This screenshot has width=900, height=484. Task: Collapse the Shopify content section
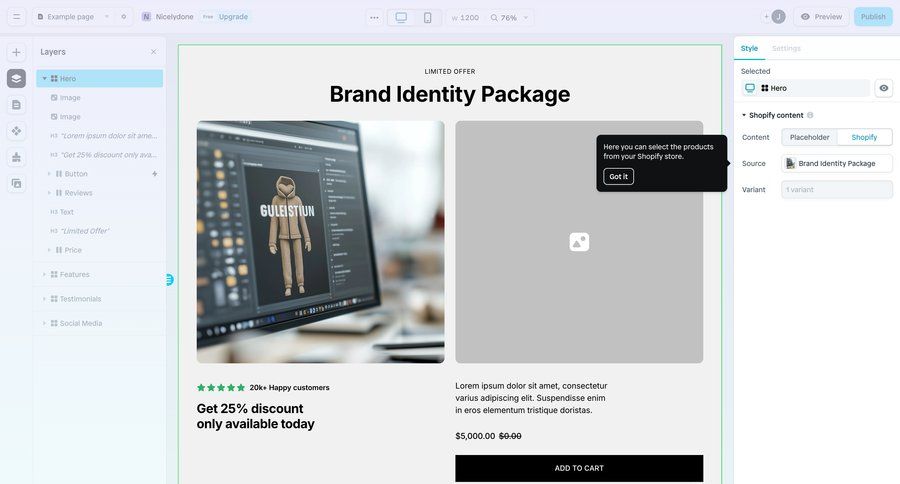[x=744, y=115]
